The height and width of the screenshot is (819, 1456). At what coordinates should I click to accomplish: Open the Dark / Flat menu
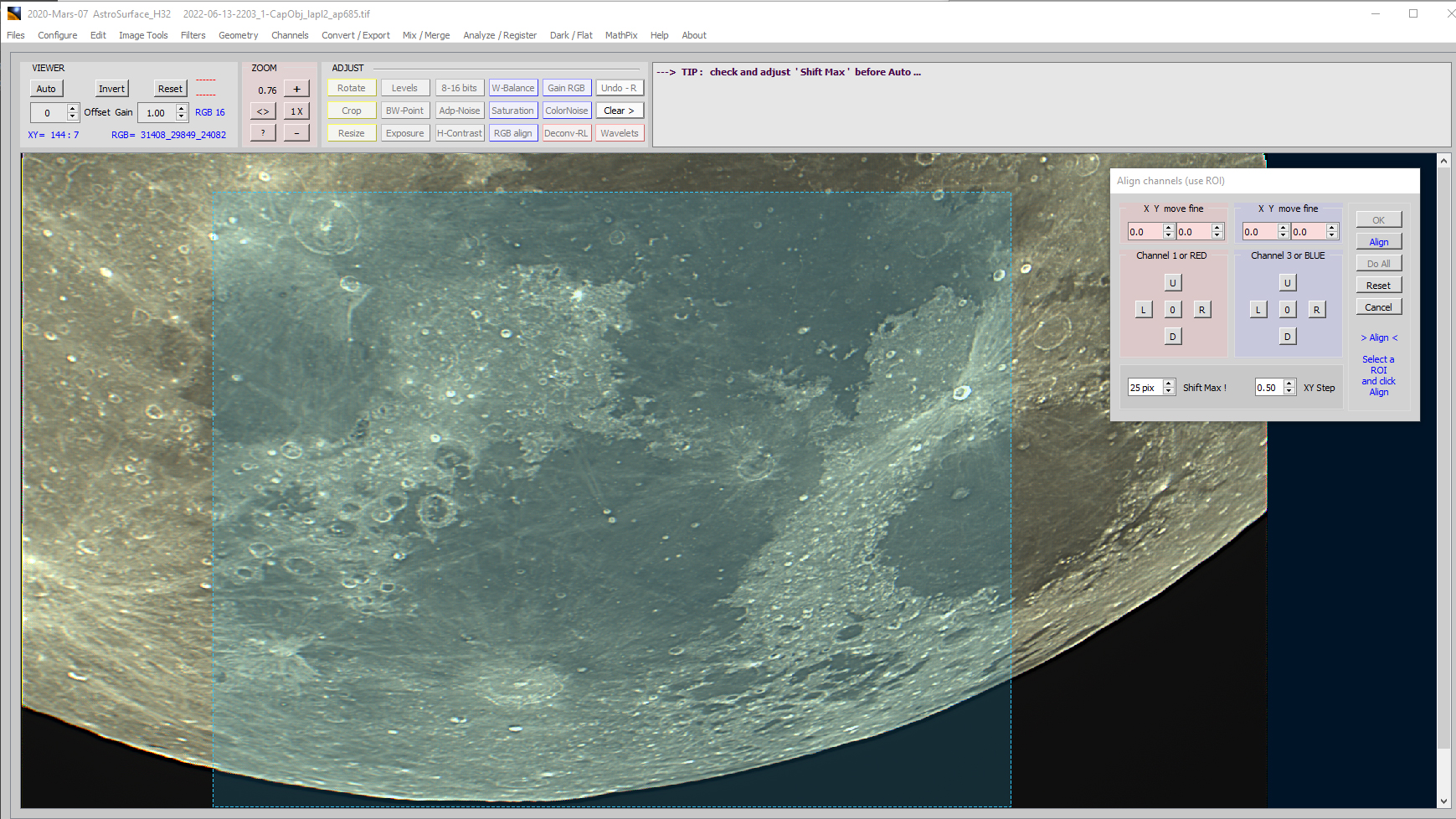tap(571, 35)
